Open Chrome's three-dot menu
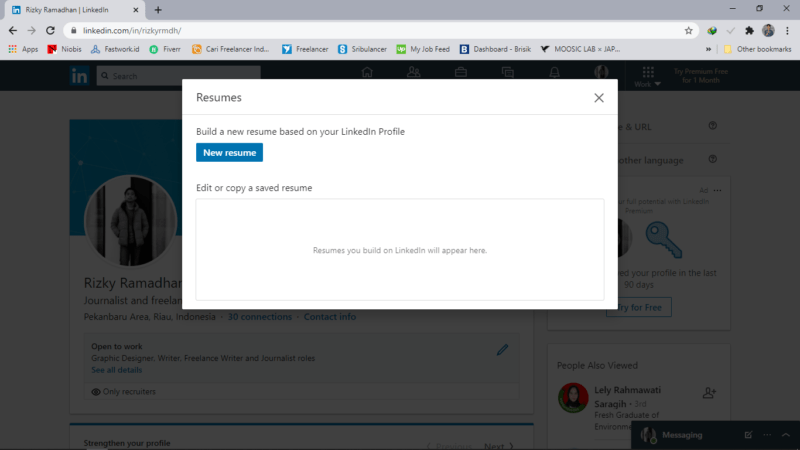The width and height of the screenshot is (800, 450). click(787, 31)
